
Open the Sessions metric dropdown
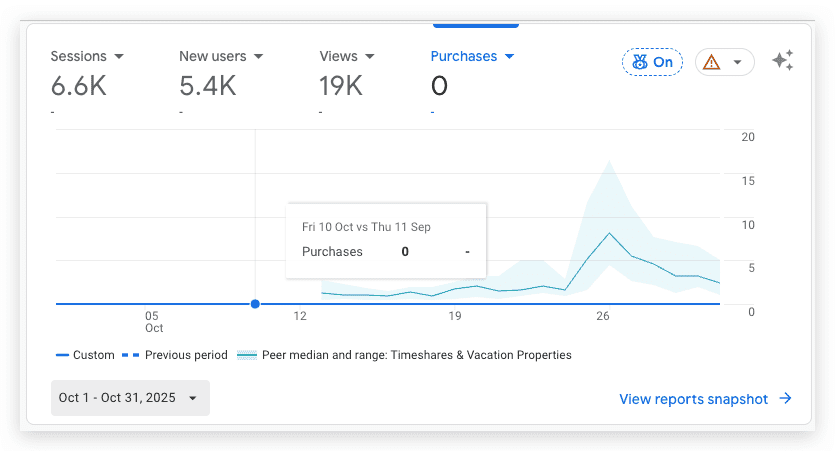119,56
